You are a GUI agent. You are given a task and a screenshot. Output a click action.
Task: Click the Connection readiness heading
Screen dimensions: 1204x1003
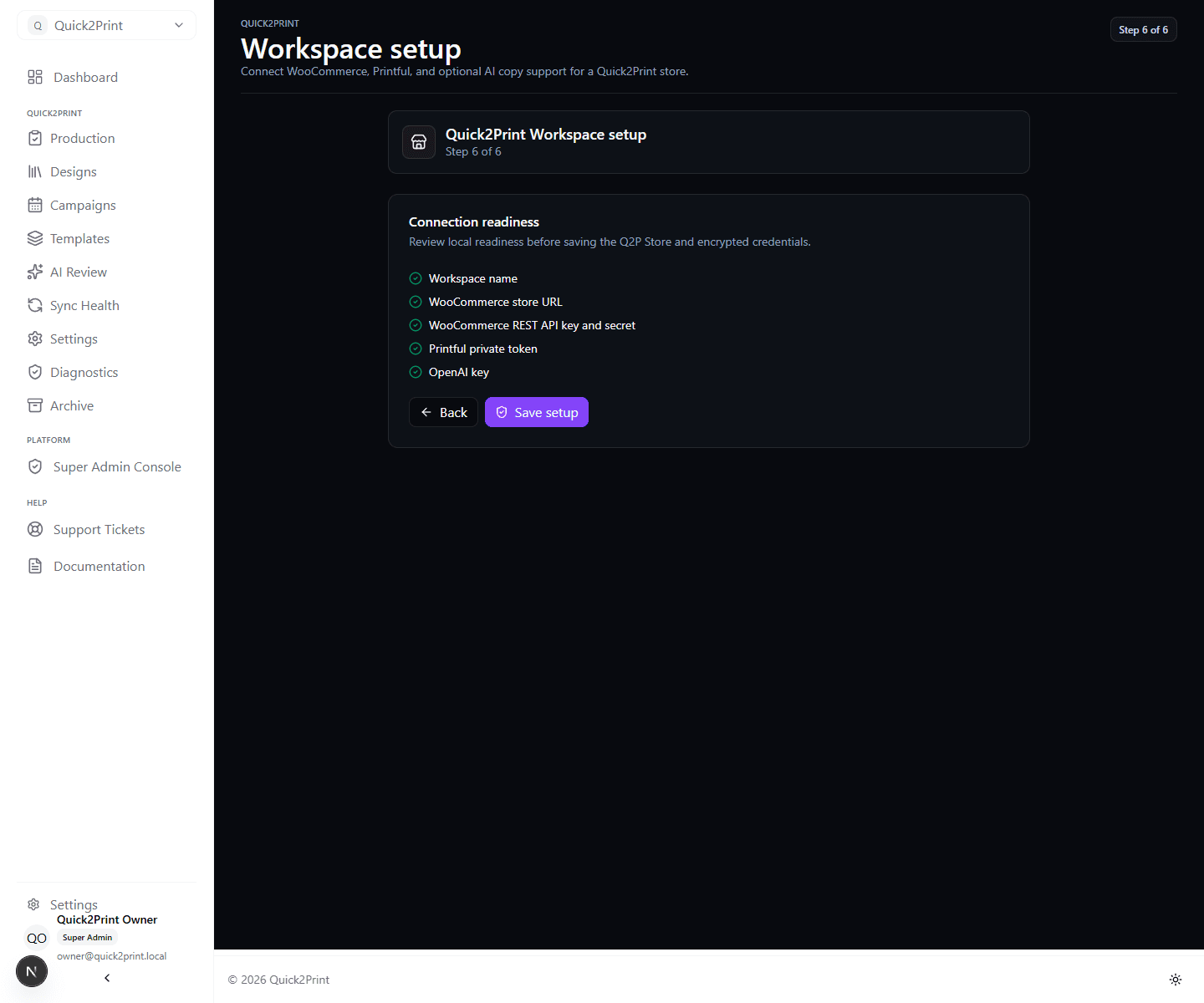point(474,221)
